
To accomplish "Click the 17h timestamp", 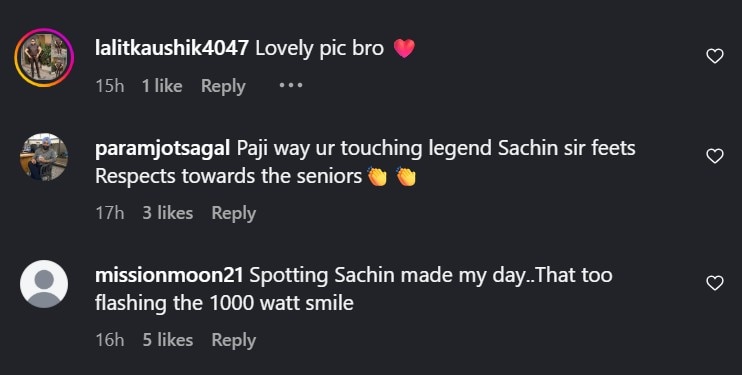I will [110, 213].
